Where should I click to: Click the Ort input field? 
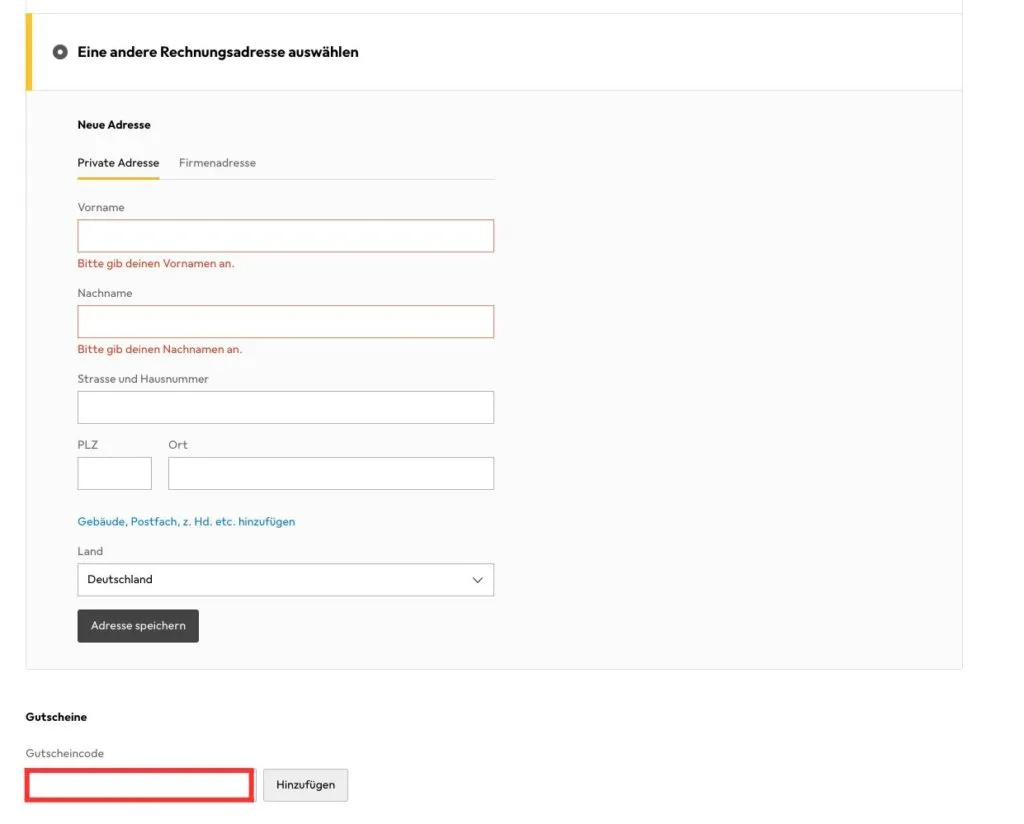pos(330,472)
